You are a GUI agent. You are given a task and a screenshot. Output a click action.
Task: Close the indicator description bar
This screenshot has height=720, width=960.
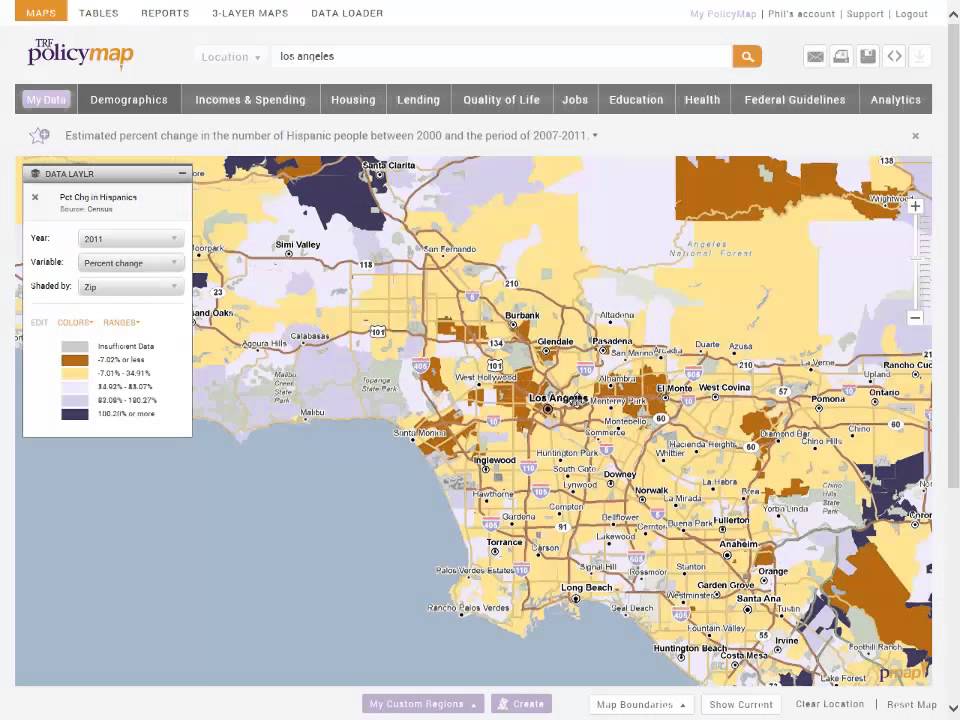pos(915,136)
